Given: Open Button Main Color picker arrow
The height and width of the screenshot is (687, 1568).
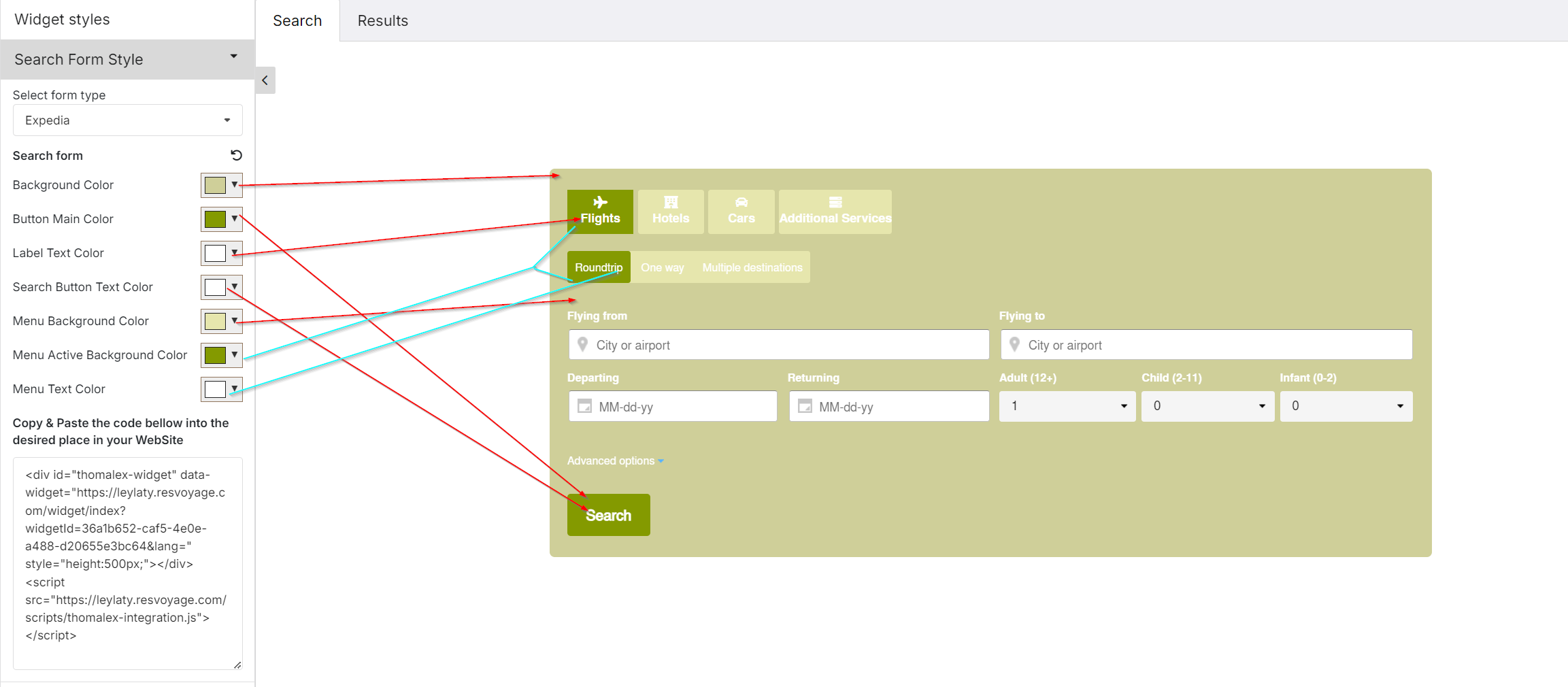Looking at the screenshot, I should click(235, 219).
